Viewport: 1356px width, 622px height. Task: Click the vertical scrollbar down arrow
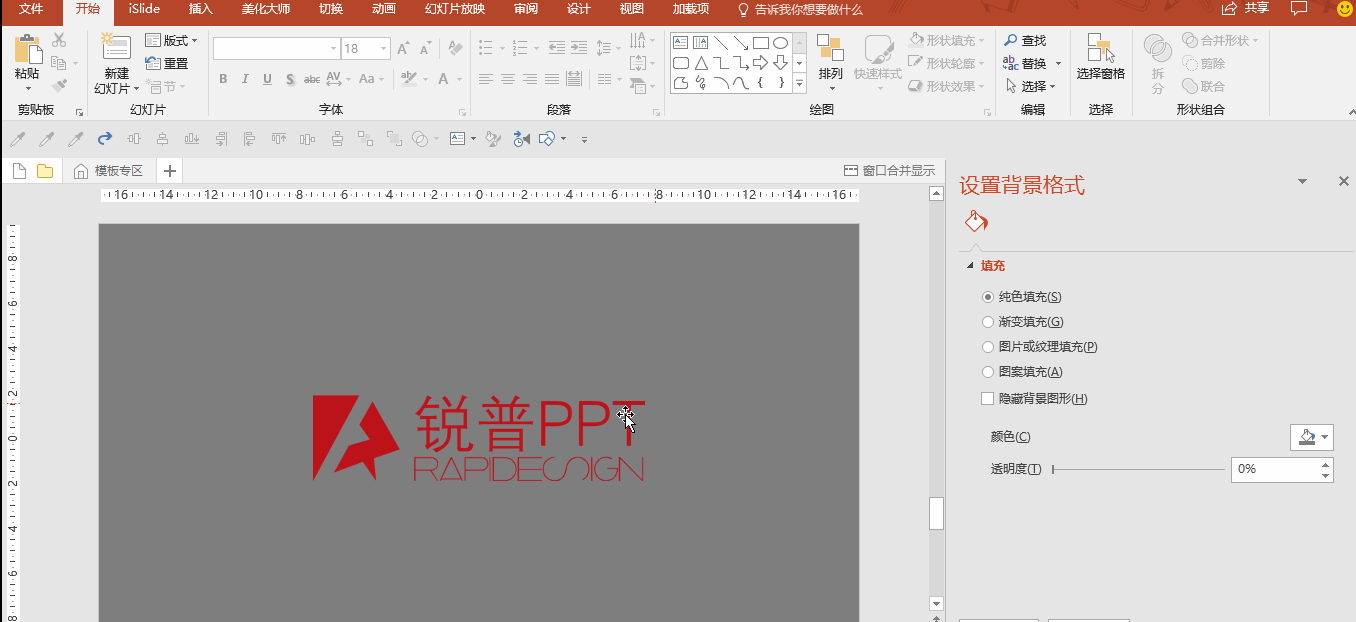click(x=937, y=603)
